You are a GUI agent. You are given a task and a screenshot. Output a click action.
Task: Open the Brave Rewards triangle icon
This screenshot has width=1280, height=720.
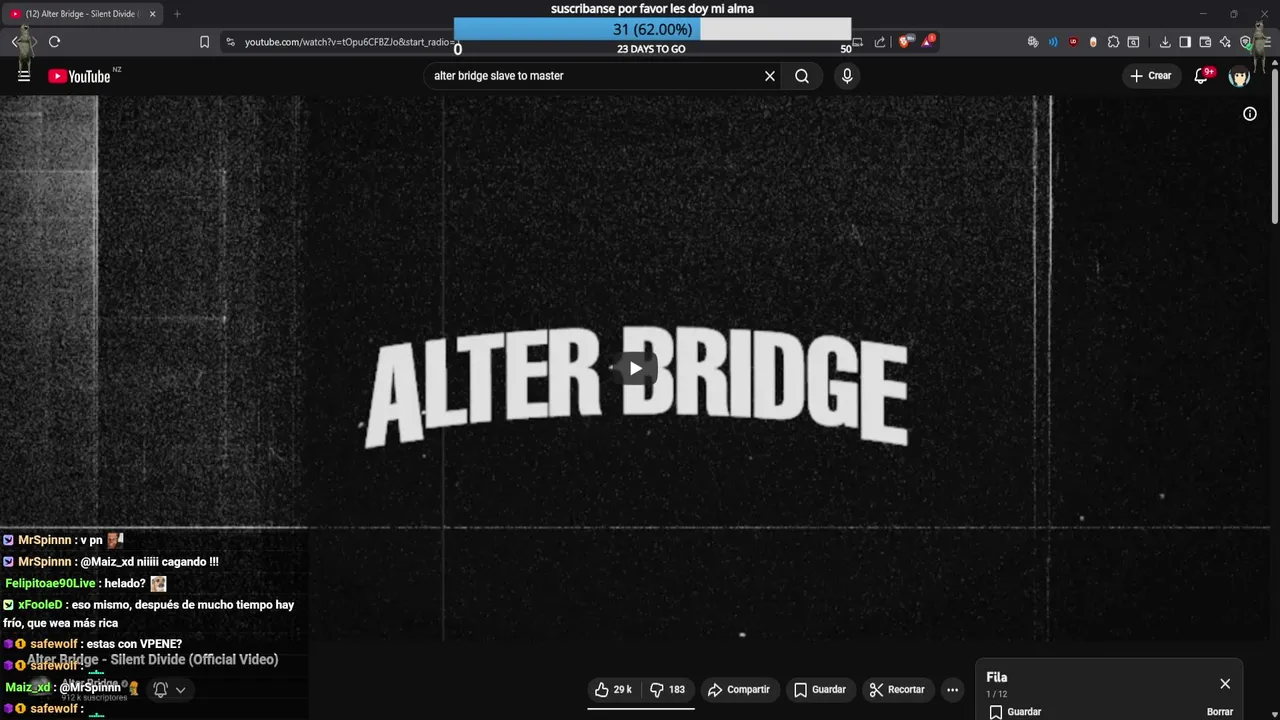click(x=929, y=42)
